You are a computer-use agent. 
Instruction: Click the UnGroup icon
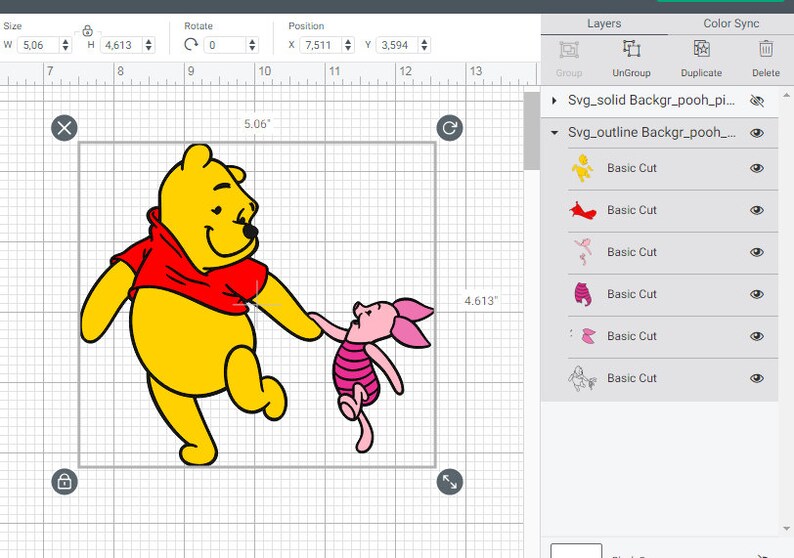[631, 49]
